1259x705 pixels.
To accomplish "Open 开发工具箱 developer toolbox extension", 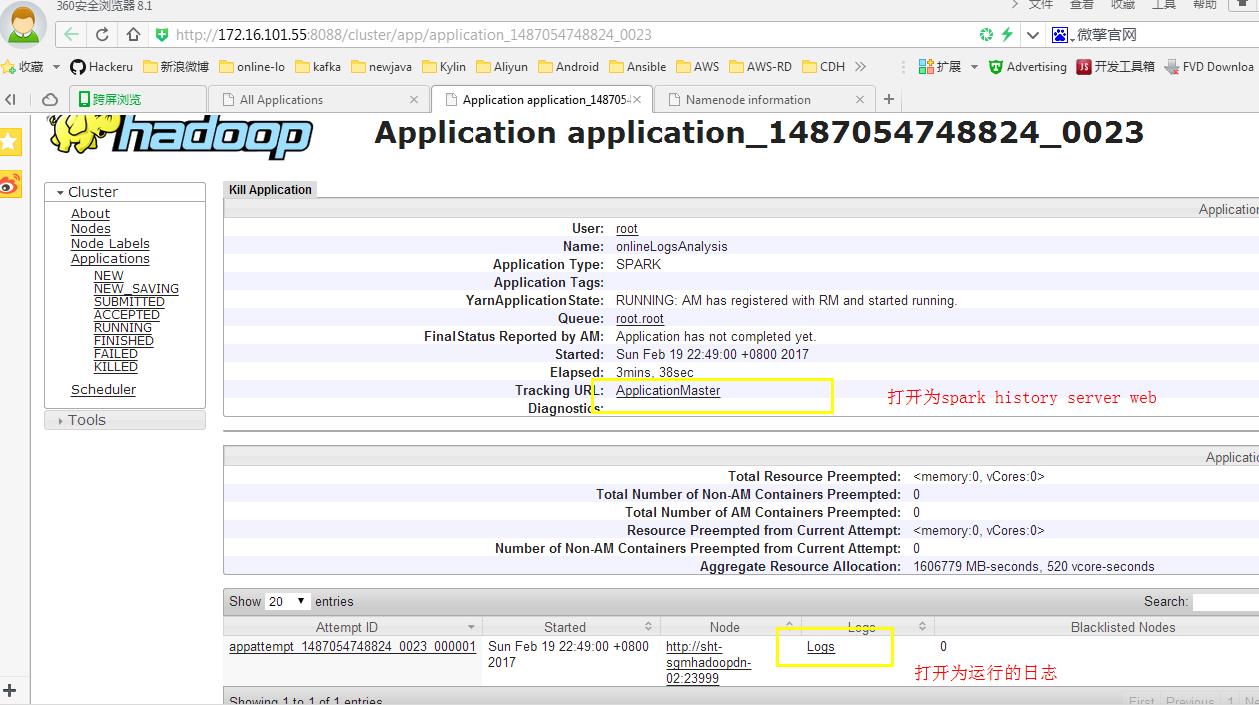I will [1115, 67].
